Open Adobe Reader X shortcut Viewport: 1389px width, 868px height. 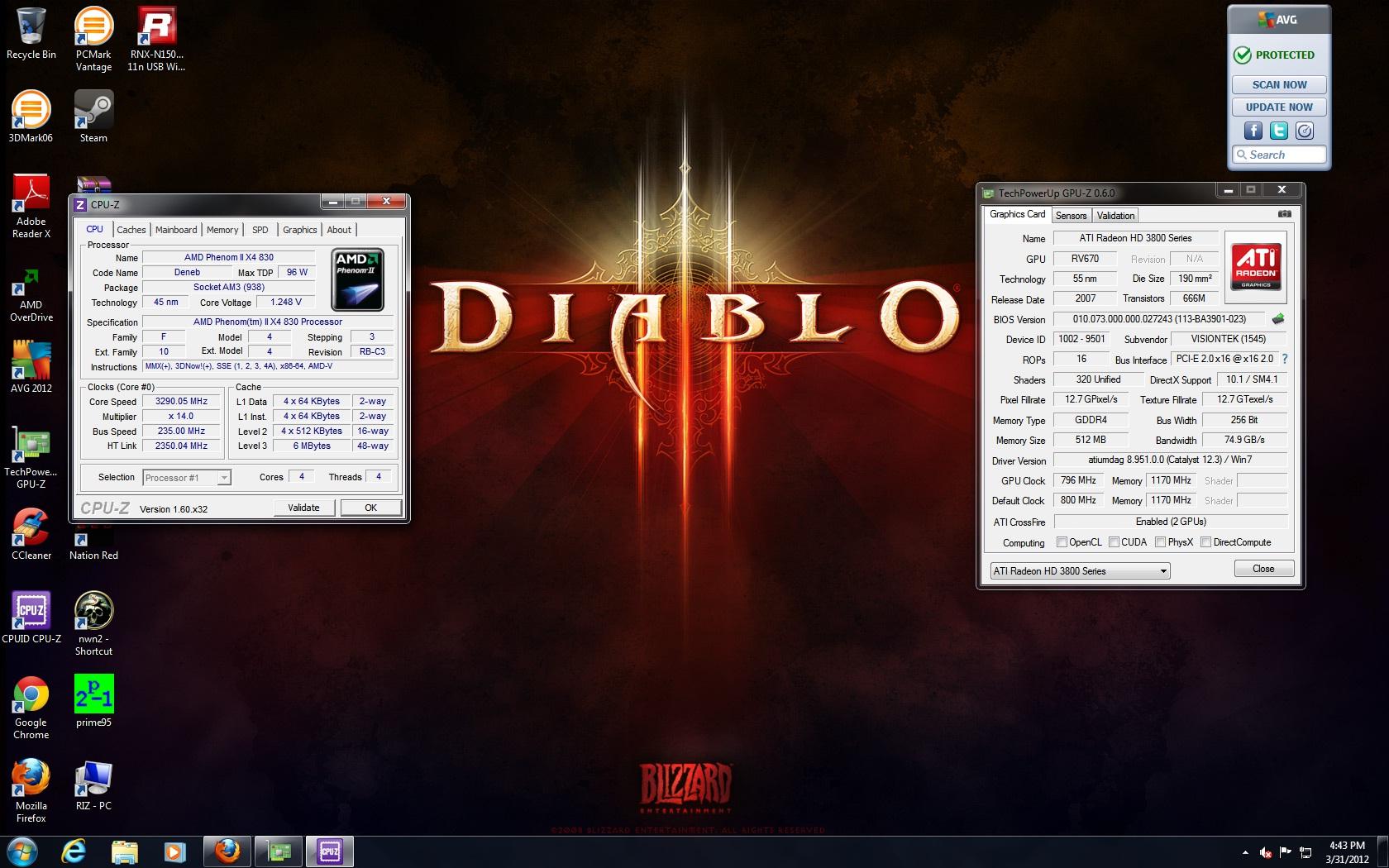coord(31,207)
